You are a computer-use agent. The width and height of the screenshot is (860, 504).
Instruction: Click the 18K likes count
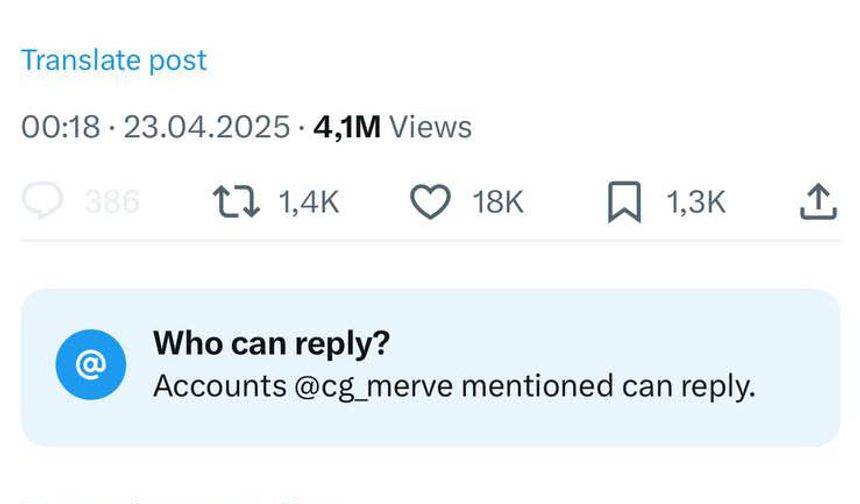498,202
